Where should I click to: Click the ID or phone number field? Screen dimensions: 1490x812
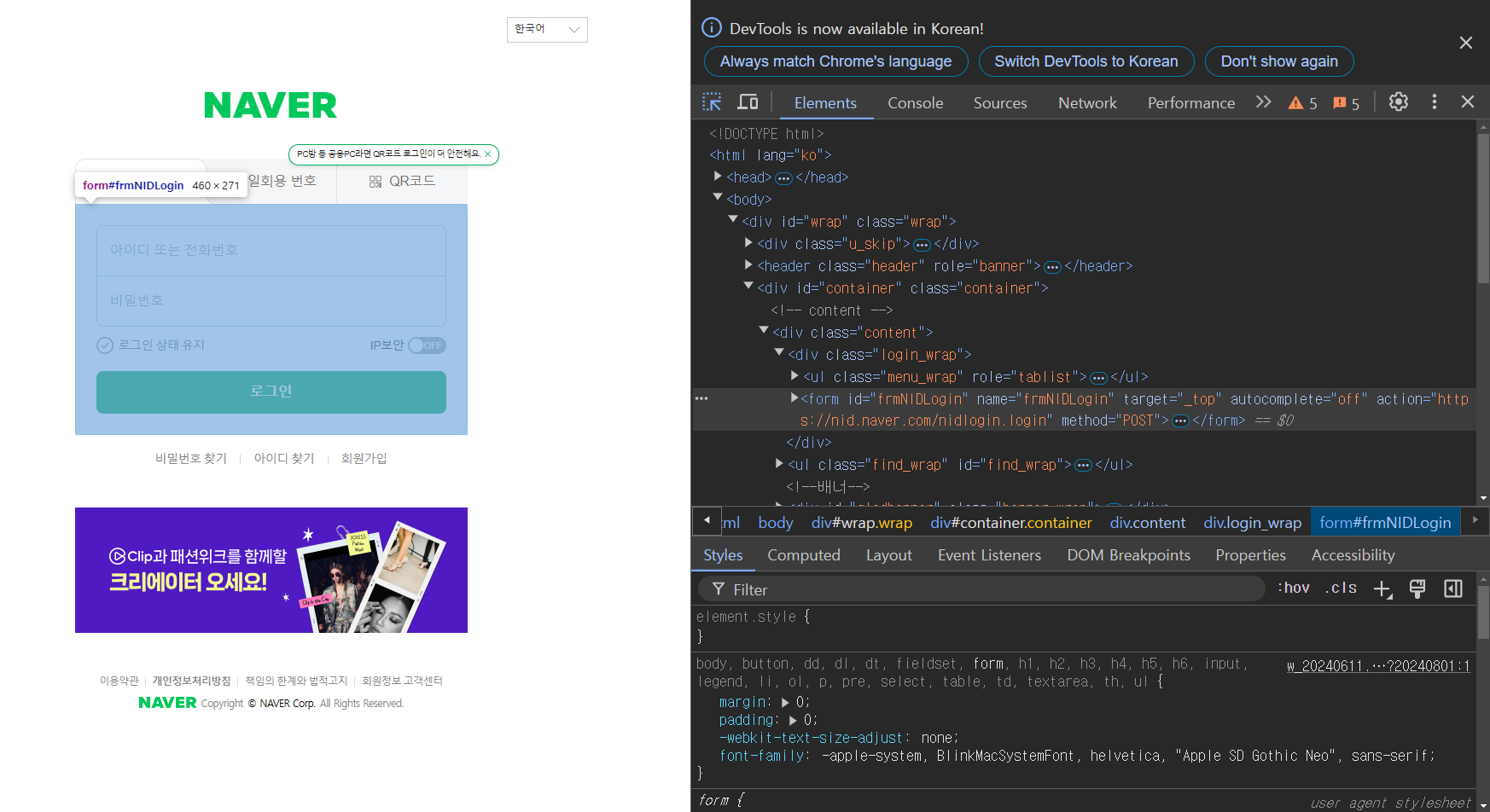[271, 251]
